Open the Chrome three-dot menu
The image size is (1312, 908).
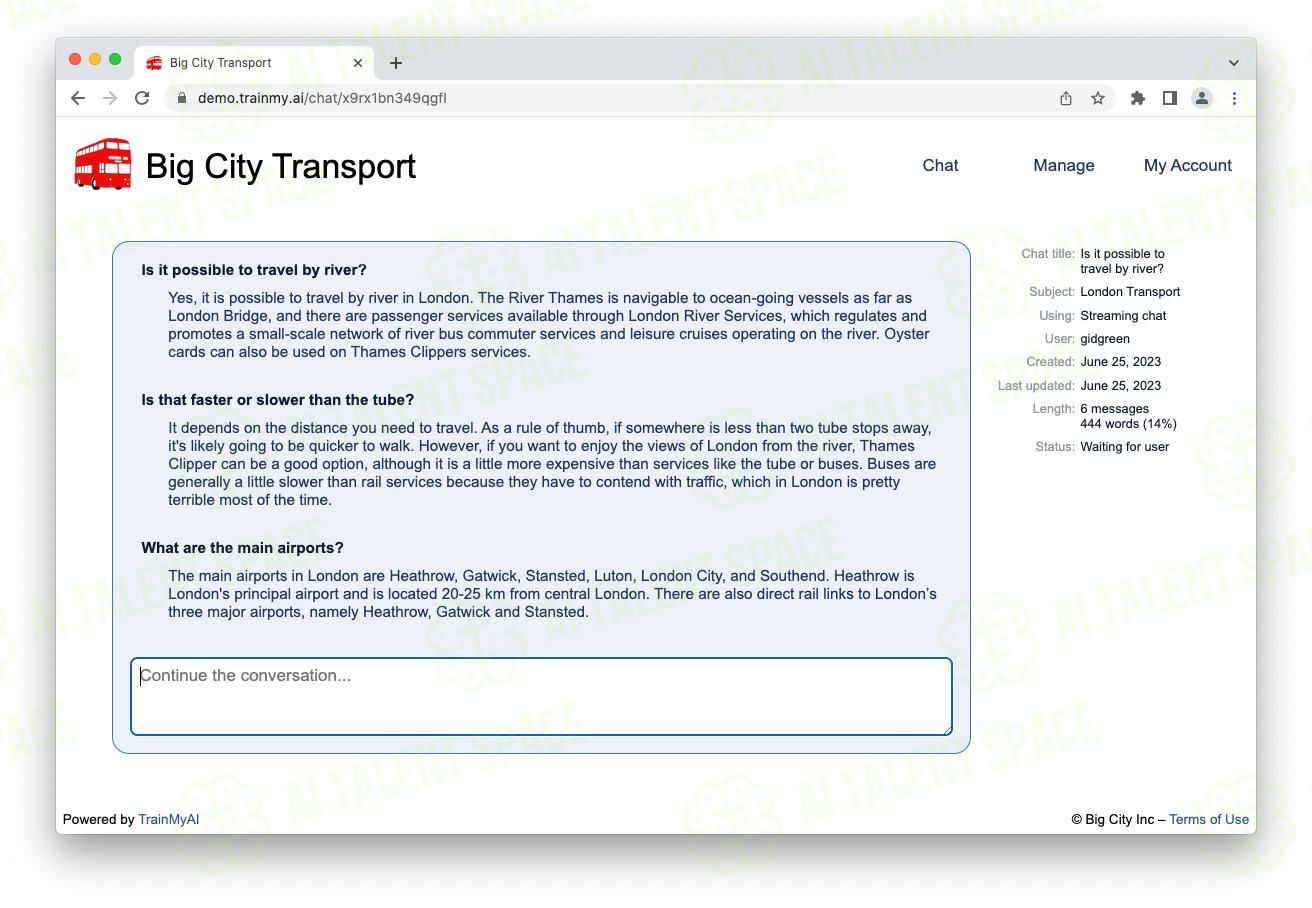tap(1234, 98)
